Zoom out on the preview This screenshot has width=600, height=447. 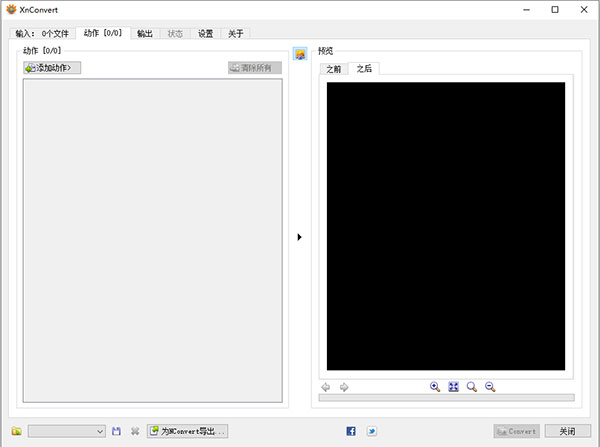tap(490, 387)
